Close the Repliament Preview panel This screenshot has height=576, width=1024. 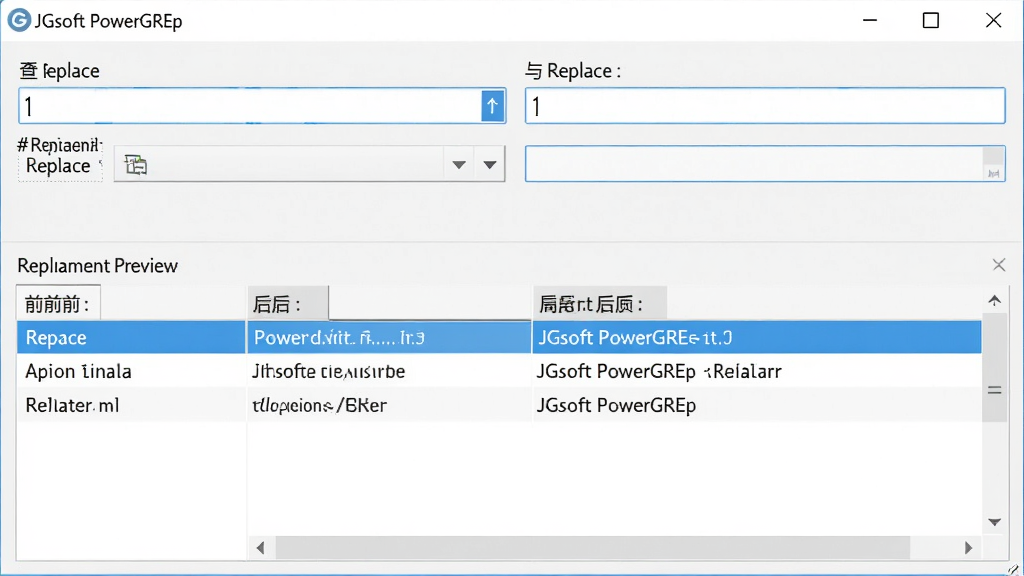click(x=999, y=264)
